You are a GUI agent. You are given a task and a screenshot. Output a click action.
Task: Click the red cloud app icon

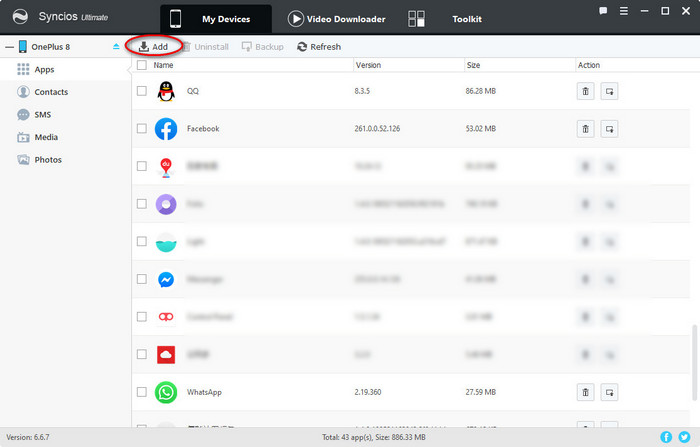166,355
